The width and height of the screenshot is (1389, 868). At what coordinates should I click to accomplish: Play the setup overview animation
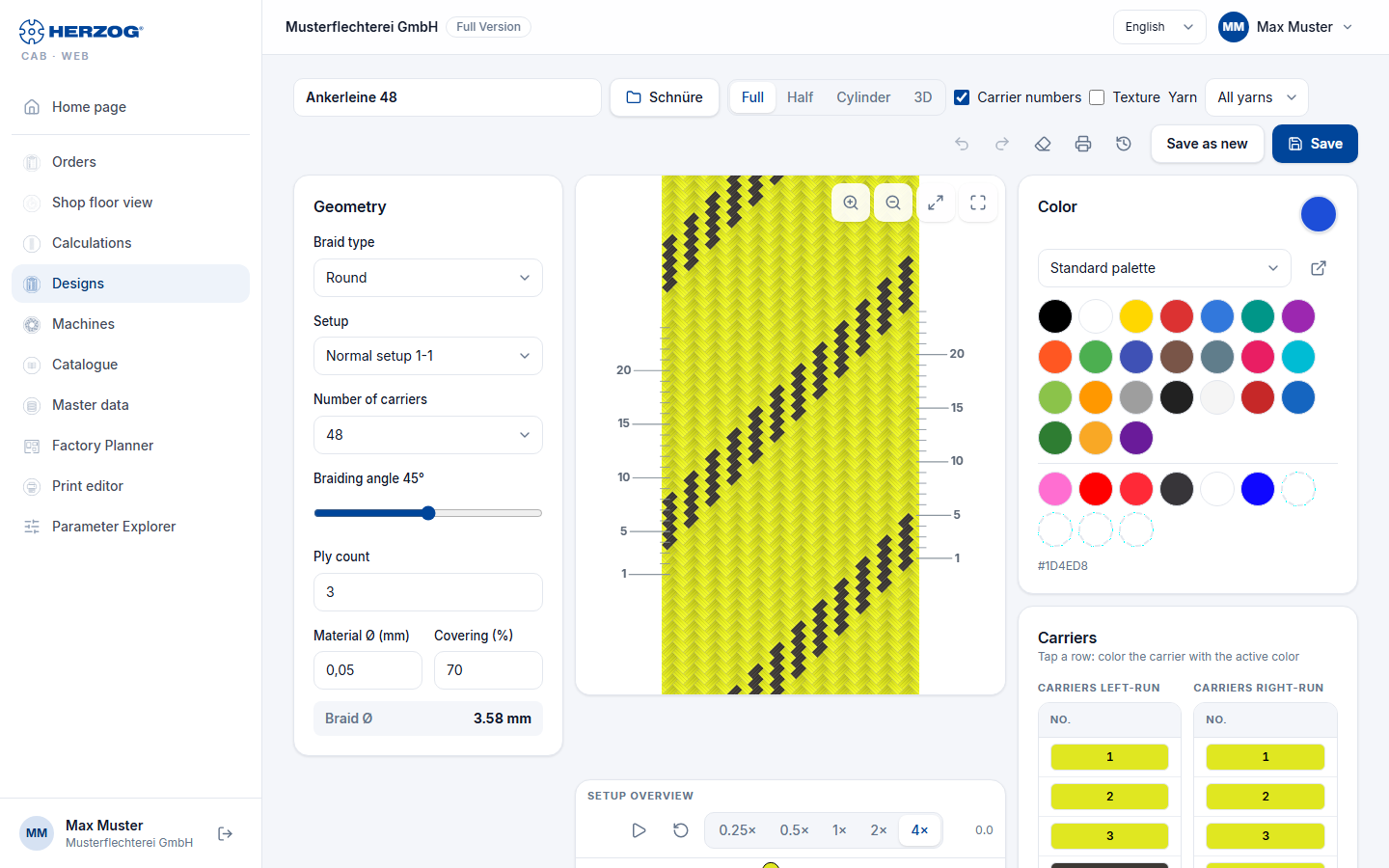[639, 830]
